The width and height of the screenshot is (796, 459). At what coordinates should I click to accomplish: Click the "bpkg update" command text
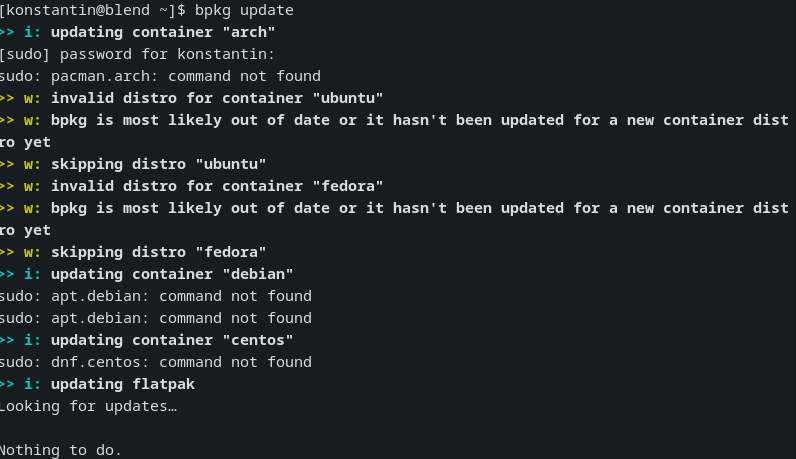pos(245,10)
